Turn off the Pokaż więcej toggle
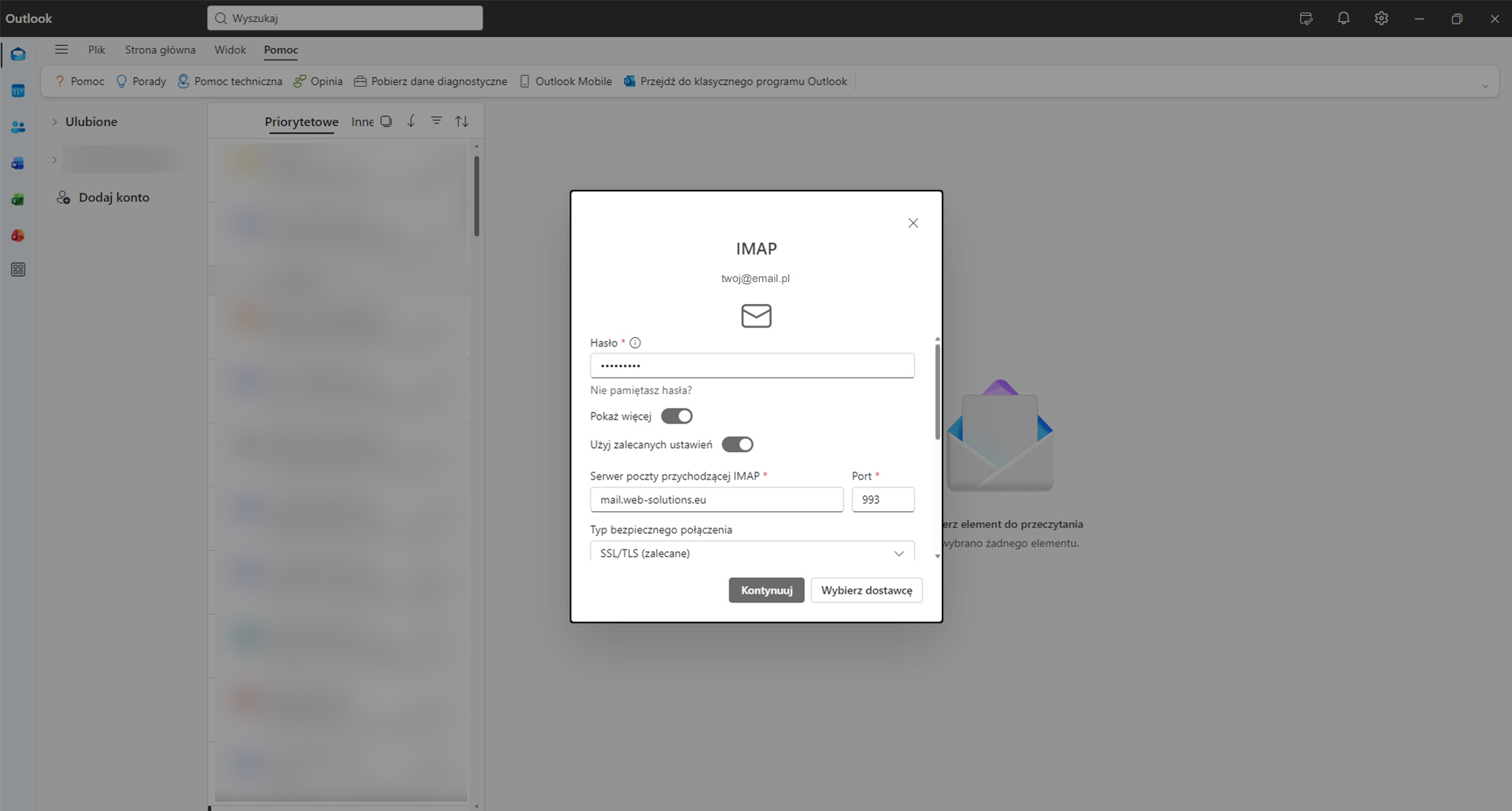Viewport: 1512px width, 811px height. tap(676, 416)
